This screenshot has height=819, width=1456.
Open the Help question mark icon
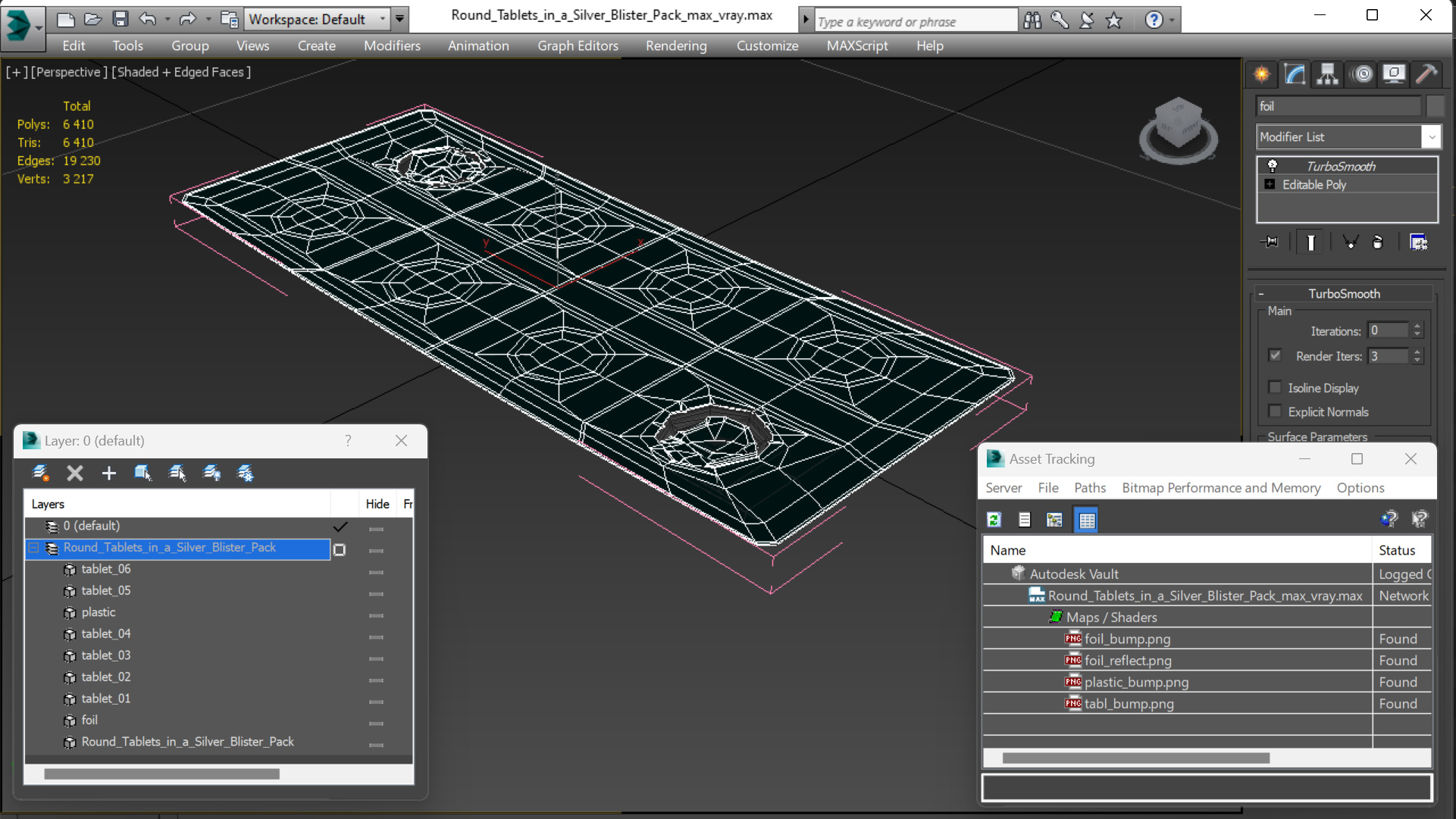tap(1154, 20)
